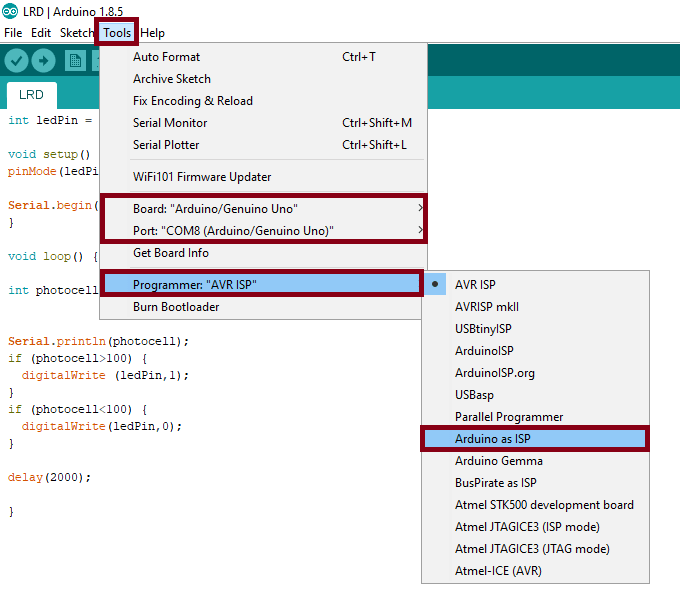The image size is (680, 598).
Task: Switch to the LRD sketch tab
Action: (x=31, y=95)
